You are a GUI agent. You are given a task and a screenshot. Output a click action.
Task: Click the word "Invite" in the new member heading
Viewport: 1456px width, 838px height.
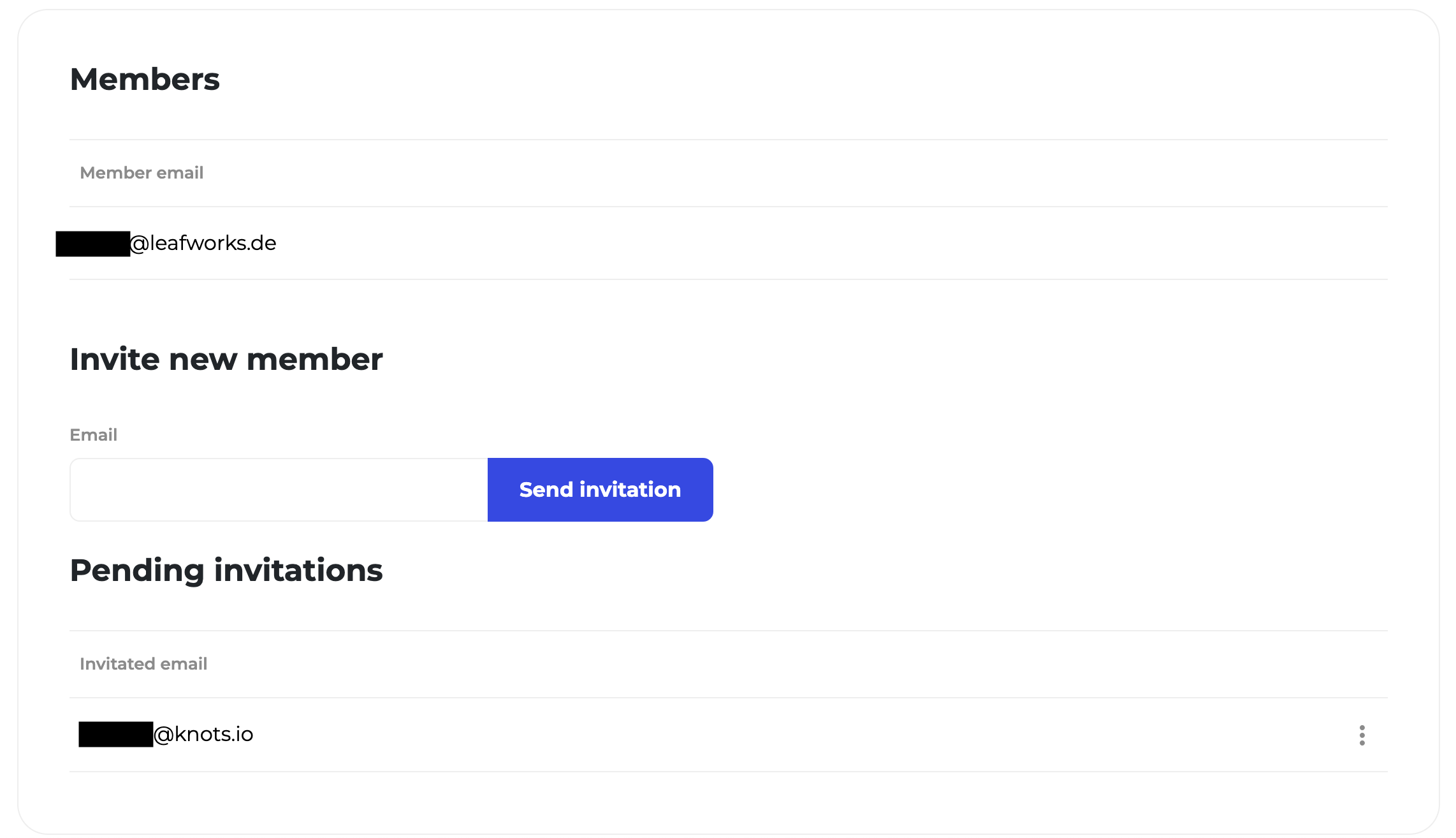click(115, 359)
